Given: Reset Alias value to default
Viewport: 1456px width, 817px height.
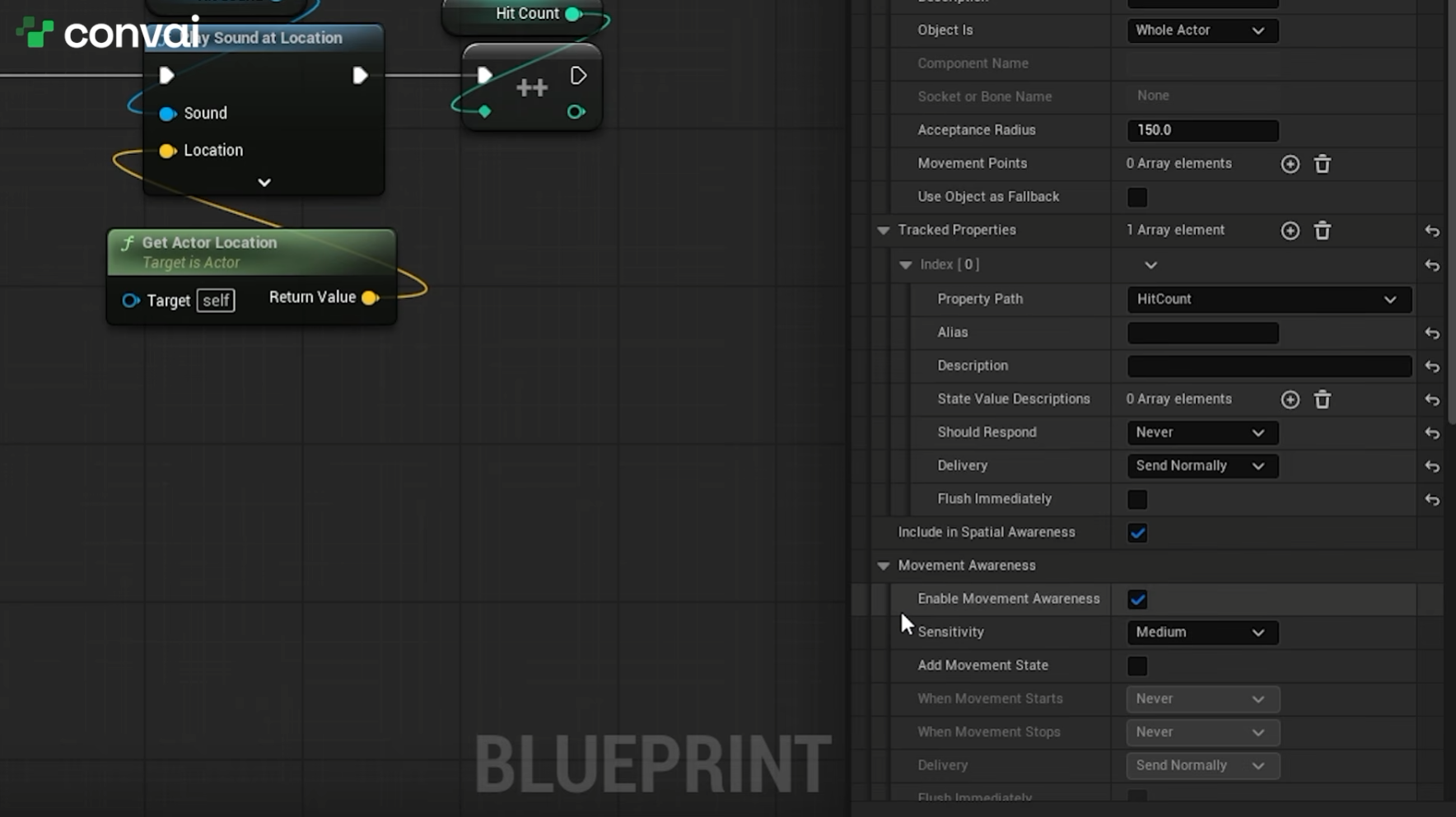Looking at the screenshot, I should coord(1432,333).
